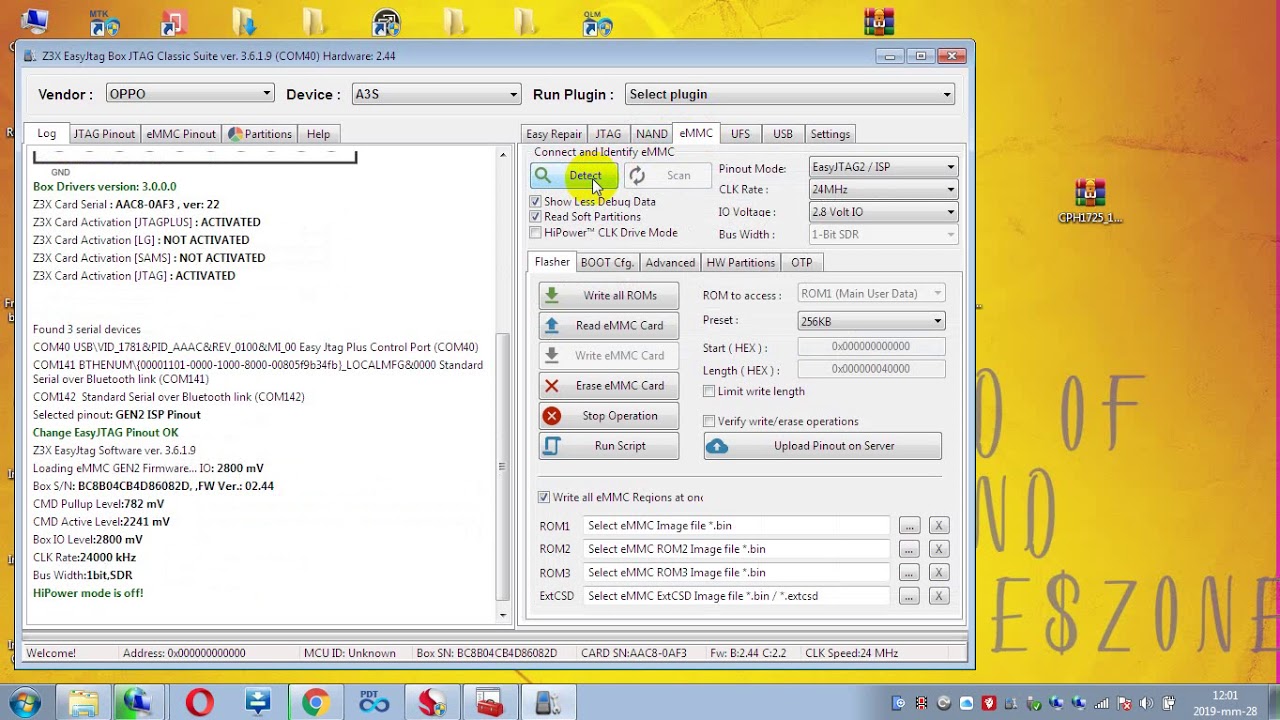1280x720 pixels.
Task: Open the red toolbox app in taskbar
Action: pos(489,703)
